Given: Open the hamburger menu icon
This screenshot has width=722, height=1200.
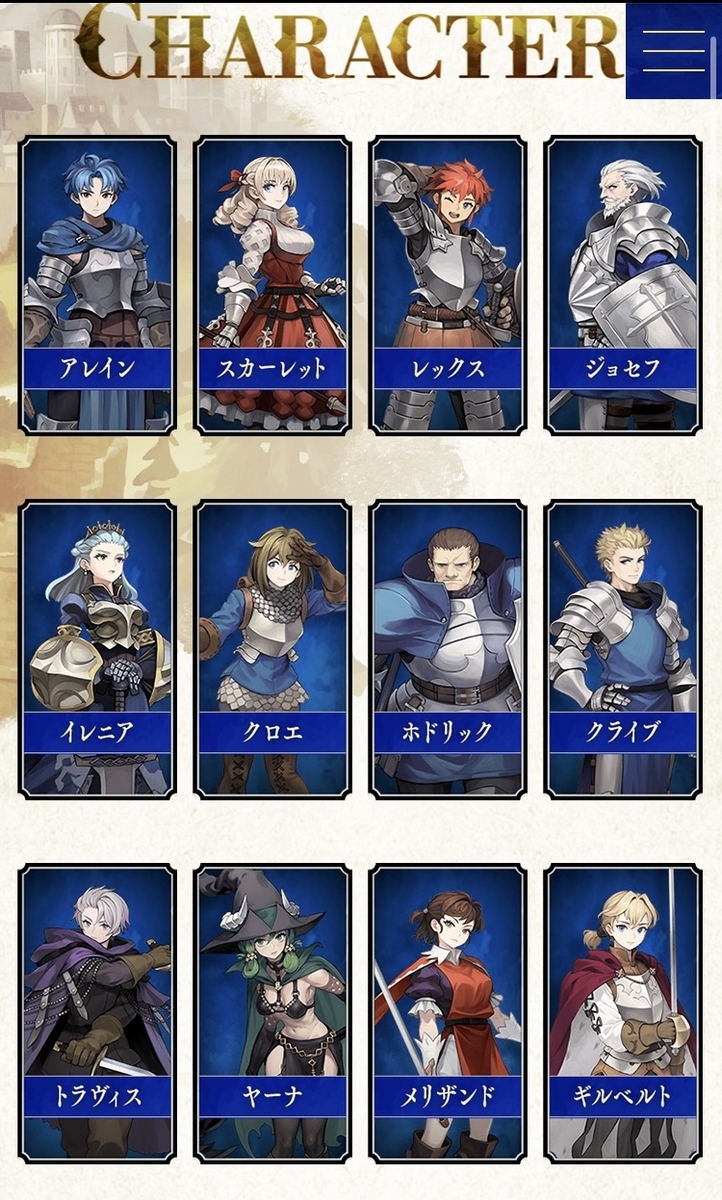Looking at the screenshot, I should point(673,50).
